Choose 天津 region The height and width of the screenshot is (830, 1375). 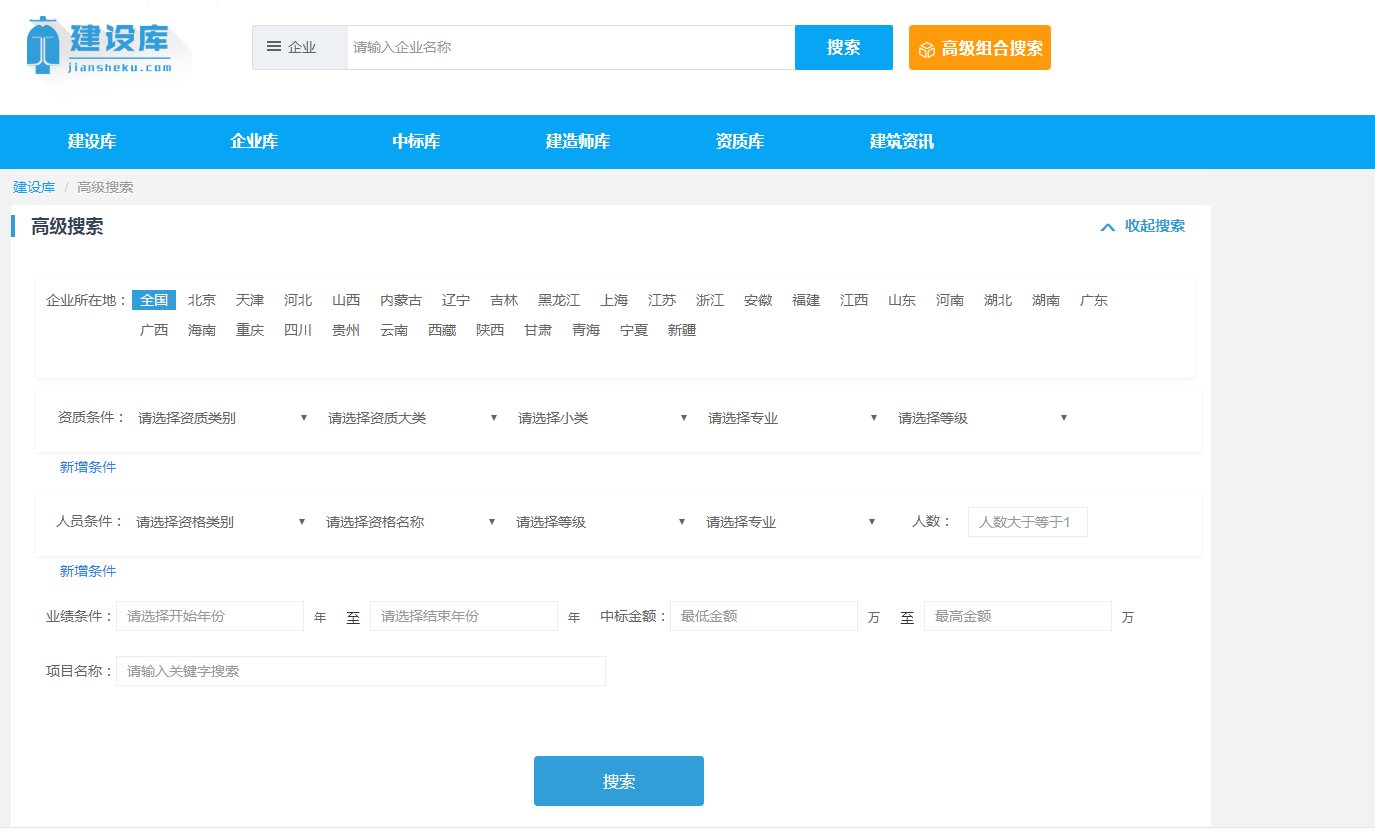[x=250, y=300]
